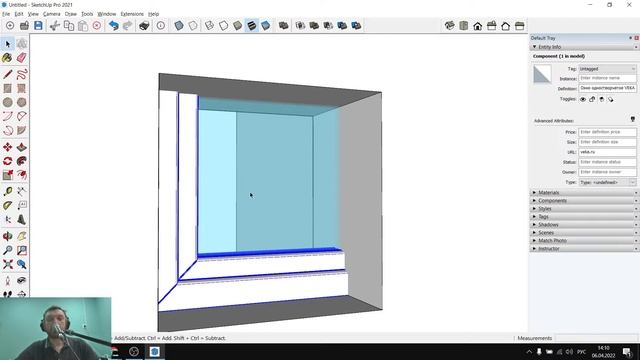Viewport: 640px width, 360px height.
Task: Click the volume speaker tray icon
Action: [569, 351]
